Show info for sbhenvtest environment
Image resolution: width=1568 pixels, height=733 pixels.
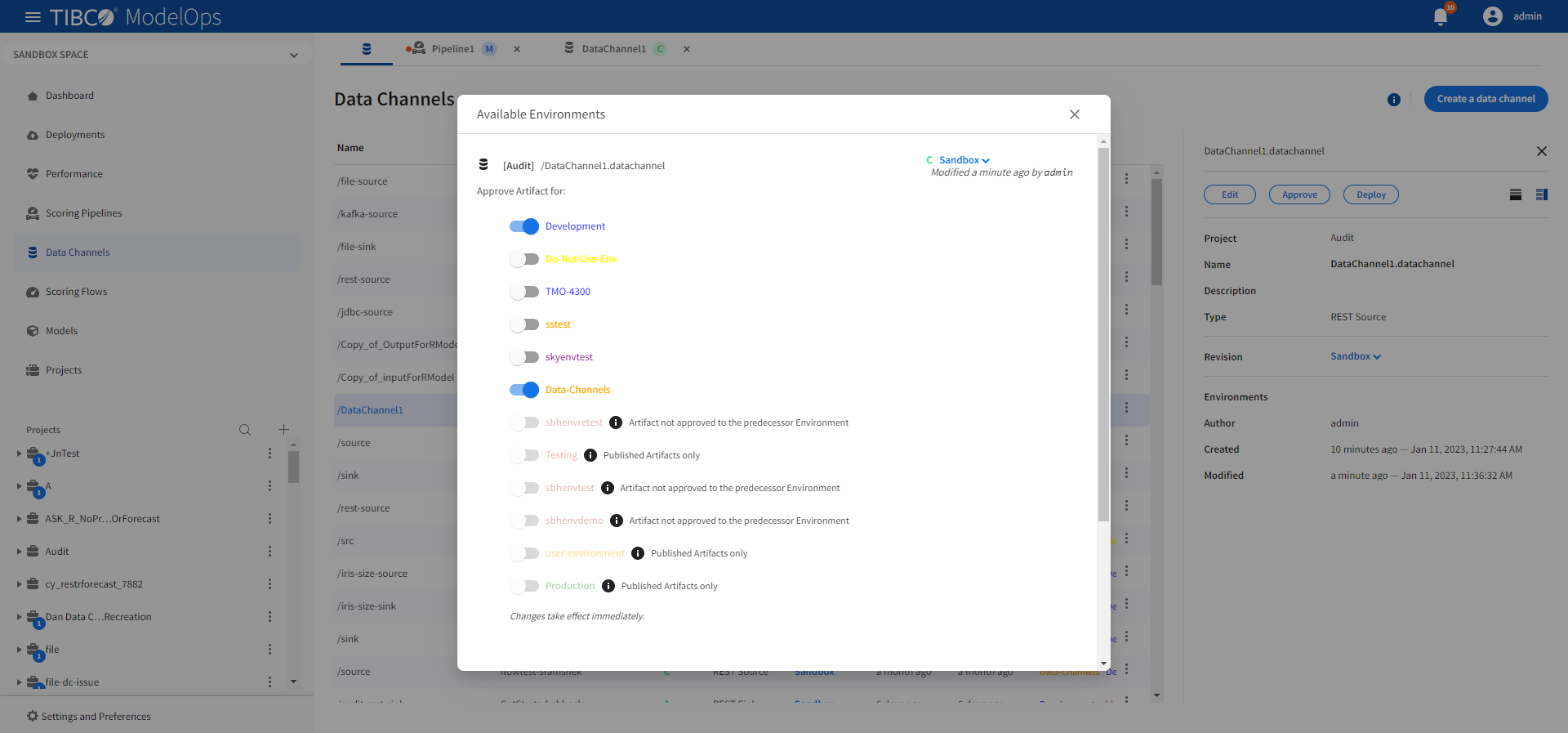(x=608, y=488)
